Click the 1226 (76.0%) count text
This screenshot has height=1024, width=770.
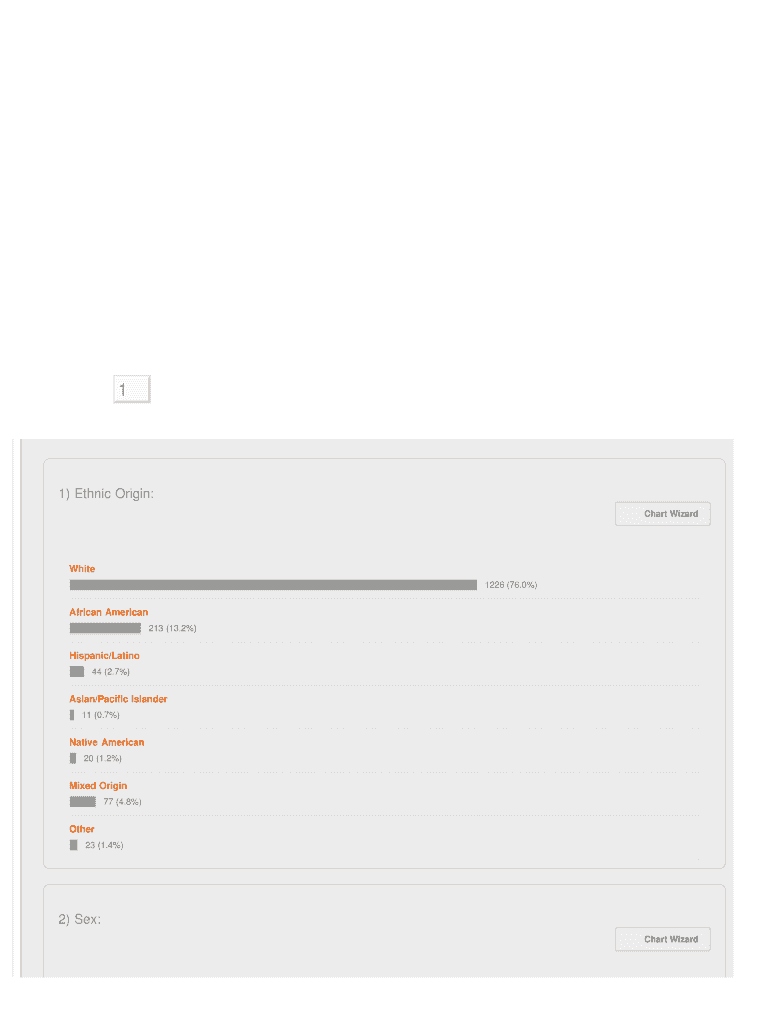pos(511,585)
